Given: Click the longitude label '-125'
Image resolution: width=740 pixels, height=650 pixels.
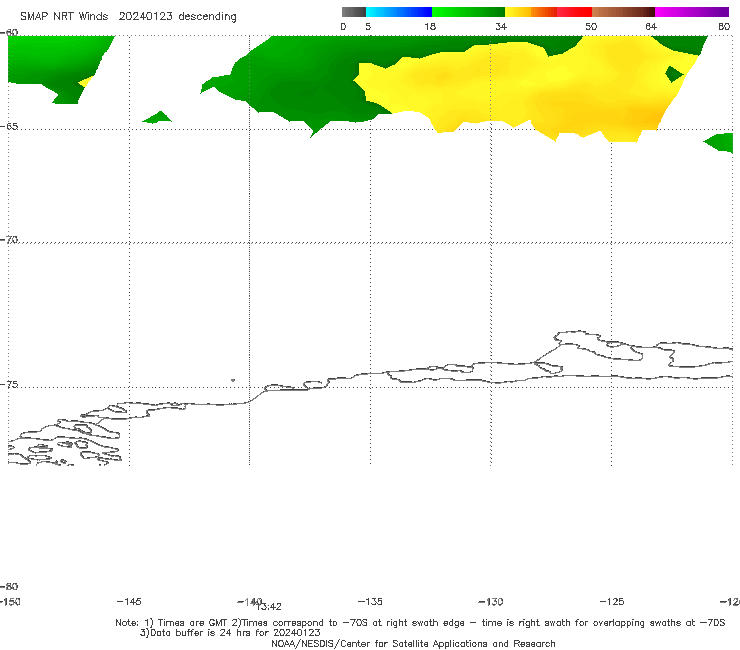Looking at the screenshot, I should coord(612,601).
